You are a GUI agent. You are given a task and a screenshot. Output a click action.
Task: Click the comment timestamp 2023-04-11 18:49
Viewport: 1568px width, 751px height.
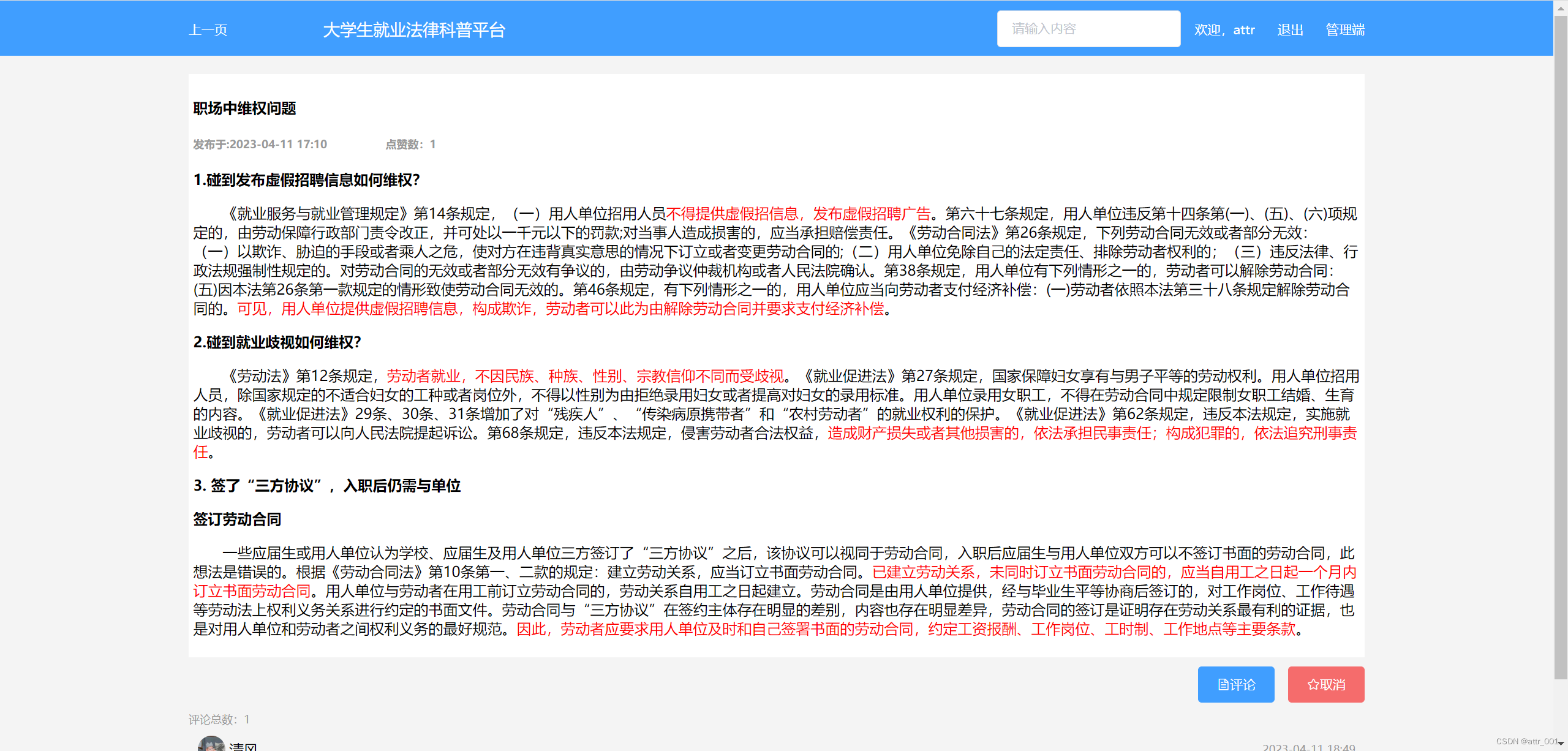click(1308, 747)
